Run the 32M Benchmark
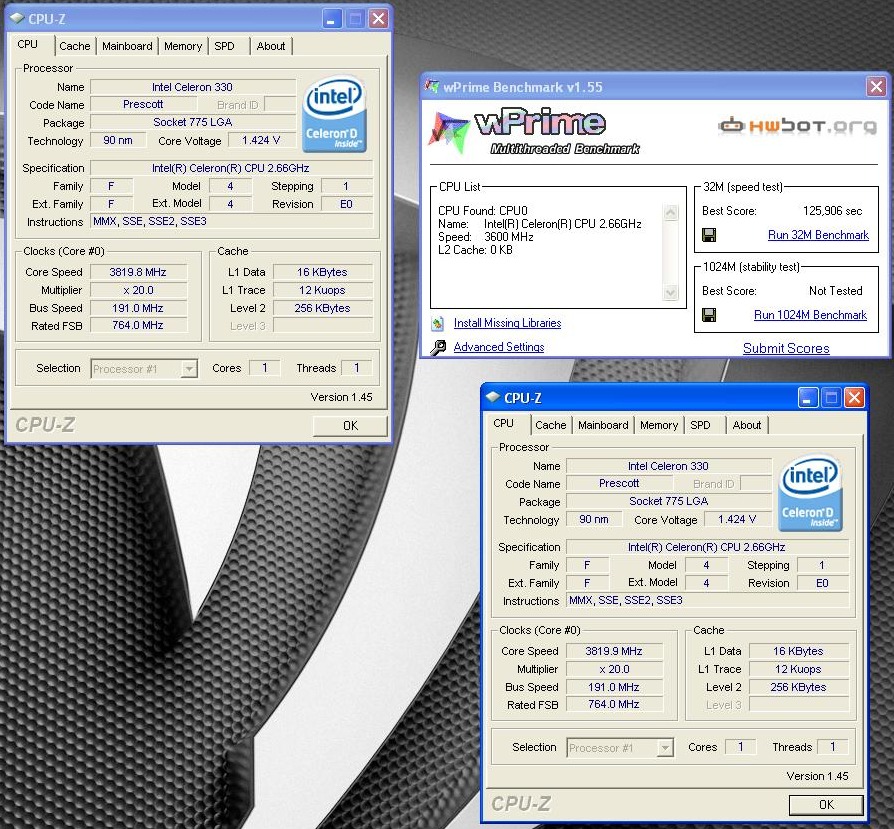894x829 pixels. (x=818, y=235)
